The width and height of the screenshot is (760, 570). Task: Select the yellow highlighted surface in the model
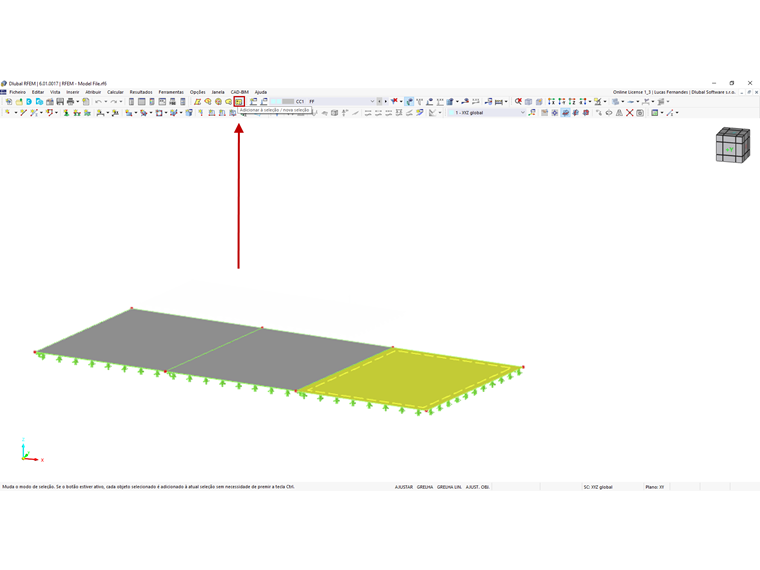click(x=410, y=378)
